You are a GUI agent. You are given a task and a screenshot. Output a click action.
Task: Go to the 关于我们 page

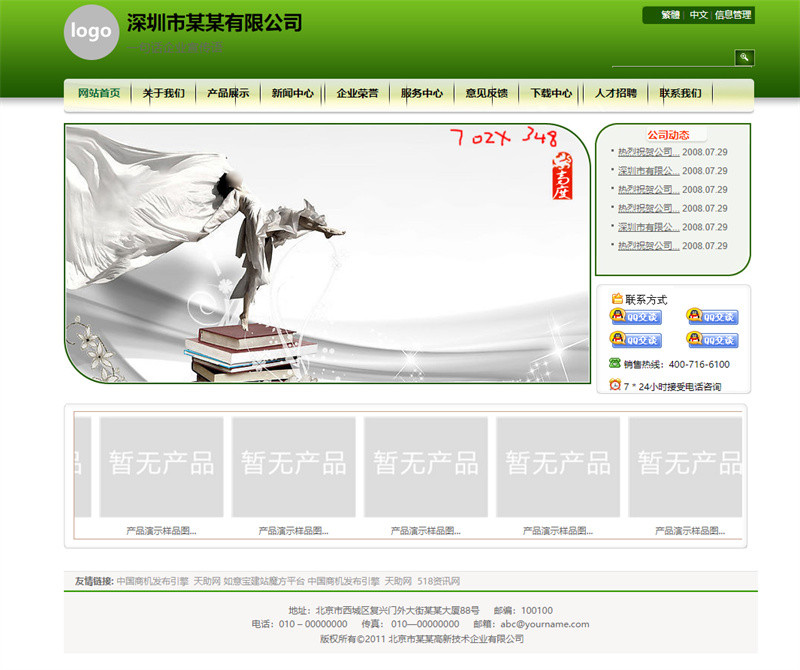pyautogui.click(x=163, y=93)
